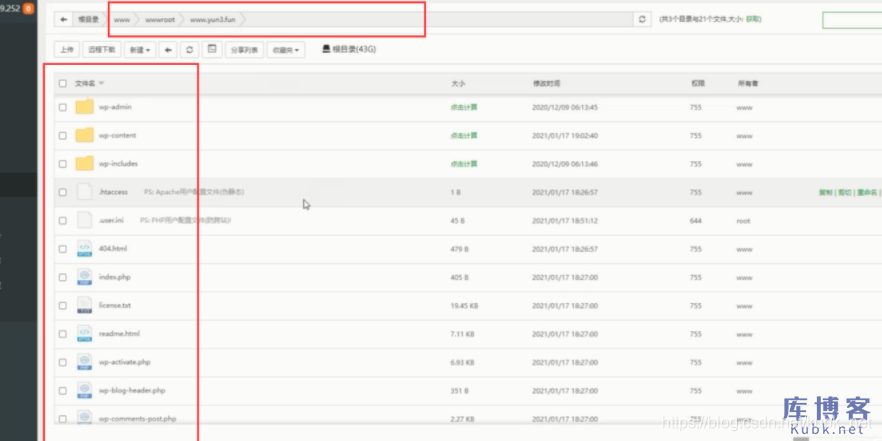Click the wp-blog-header.php file icon

(84, 390)
